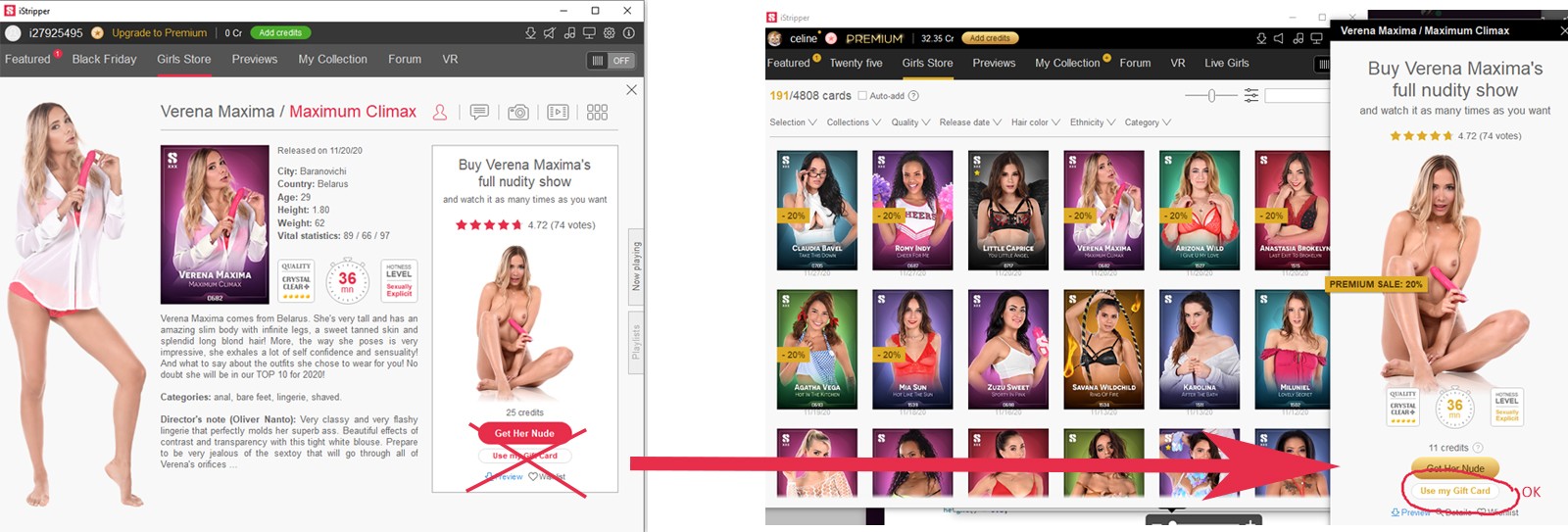The width and height of the screenshot is (1568, 532).
Task: Open the Release date dropdown
Action: click(x=969, y=122)
